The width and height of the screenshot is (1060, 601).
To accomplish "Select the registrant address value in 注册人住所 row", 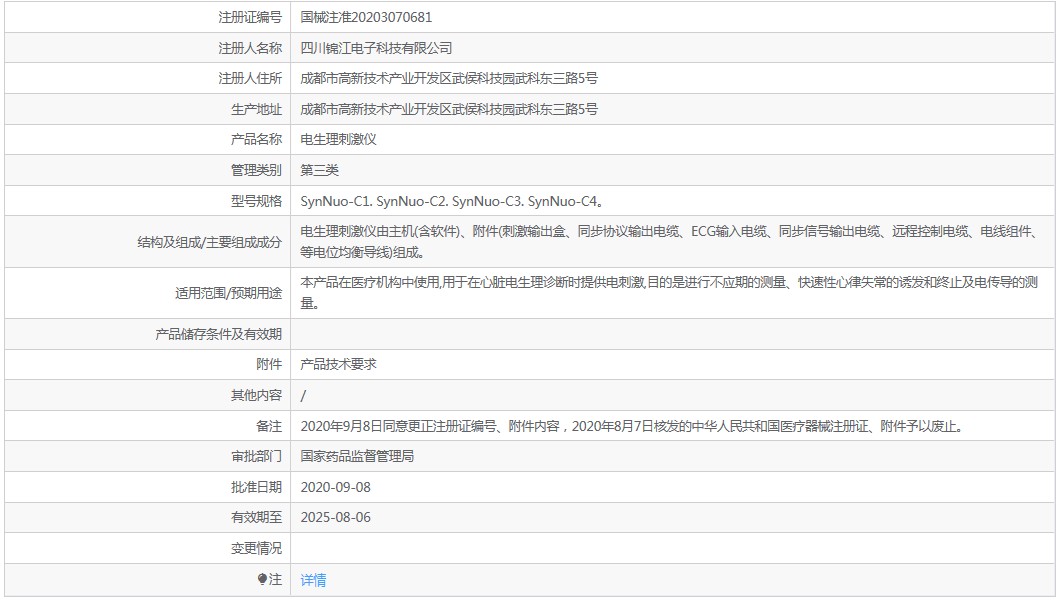I will pyautogui.click(x=449, y=78).
